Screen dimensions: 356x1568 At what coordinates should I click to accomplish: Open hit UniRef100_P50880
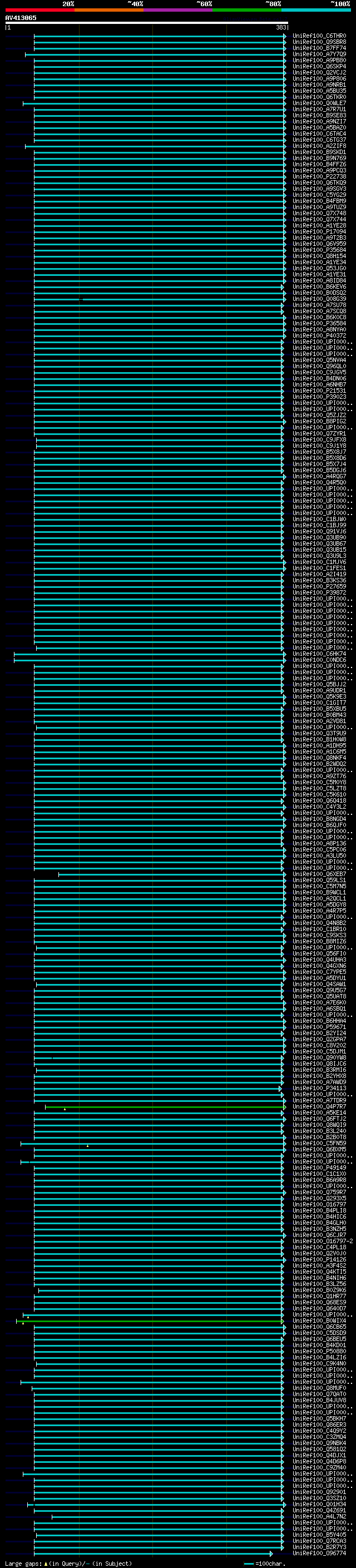319,1351
